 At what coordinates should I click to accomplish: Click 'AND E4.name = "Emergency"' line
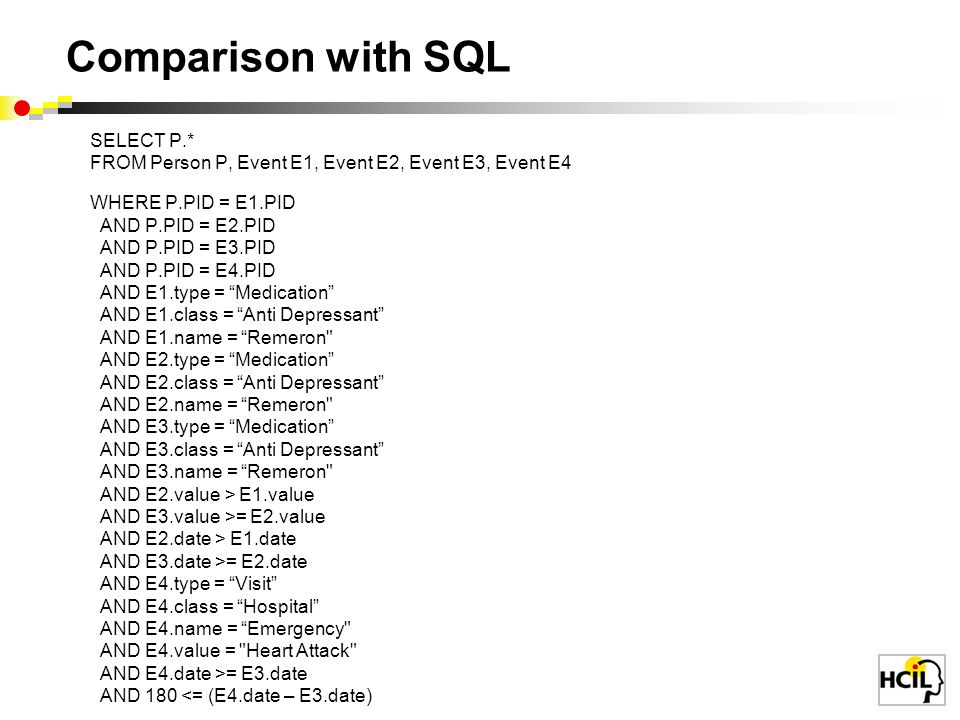pos(225,629)
